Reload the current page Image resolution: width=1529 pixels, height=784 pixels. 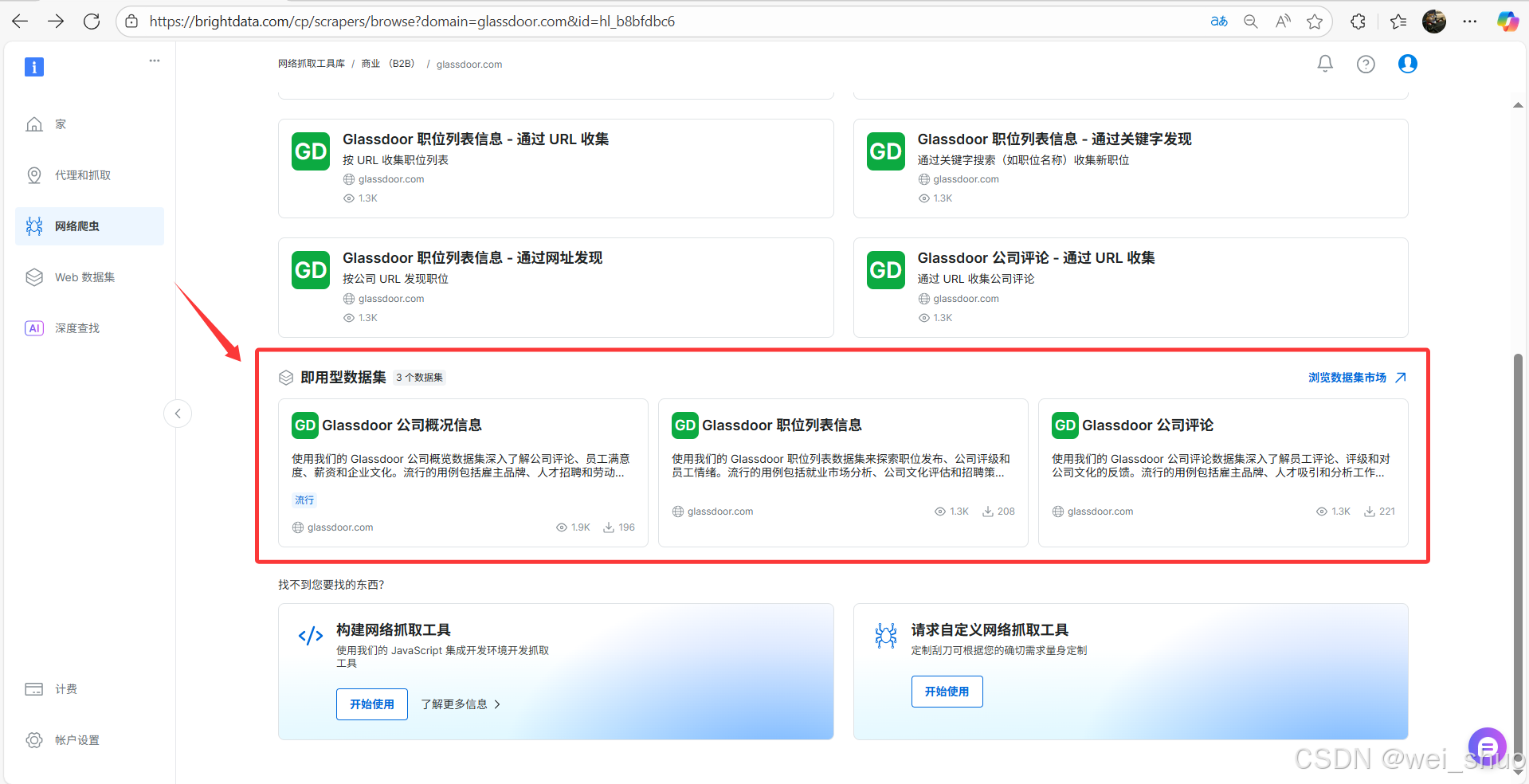(x=92, y=22)
